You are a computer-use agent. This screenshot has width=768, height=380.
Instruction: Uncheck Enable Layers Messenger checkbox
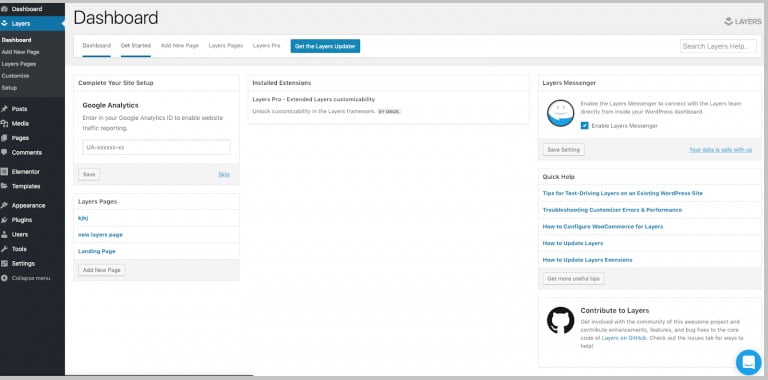(x=584, y=126)
